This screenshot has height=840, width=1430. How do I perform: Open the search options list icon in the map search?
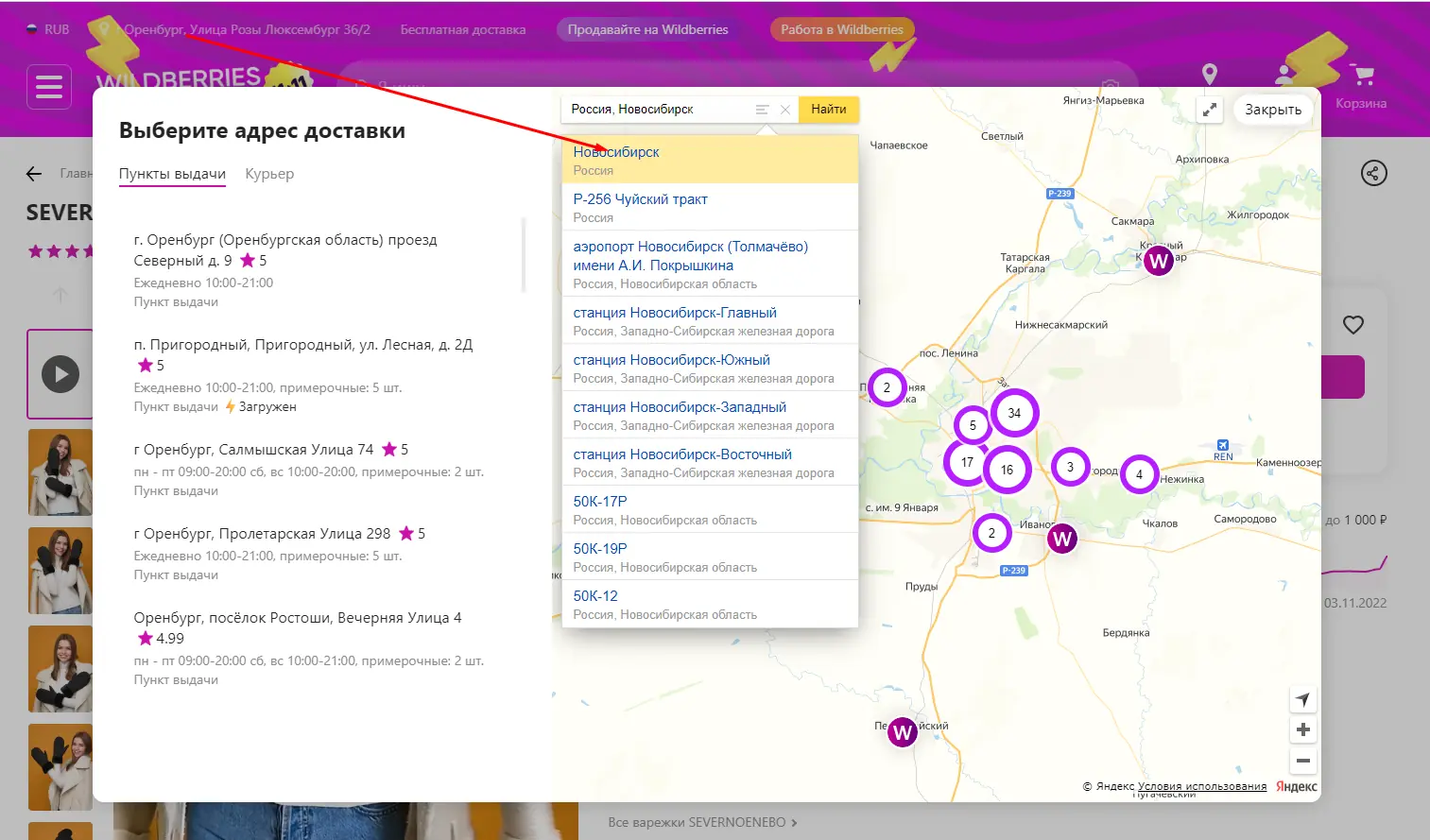(762, 110)
